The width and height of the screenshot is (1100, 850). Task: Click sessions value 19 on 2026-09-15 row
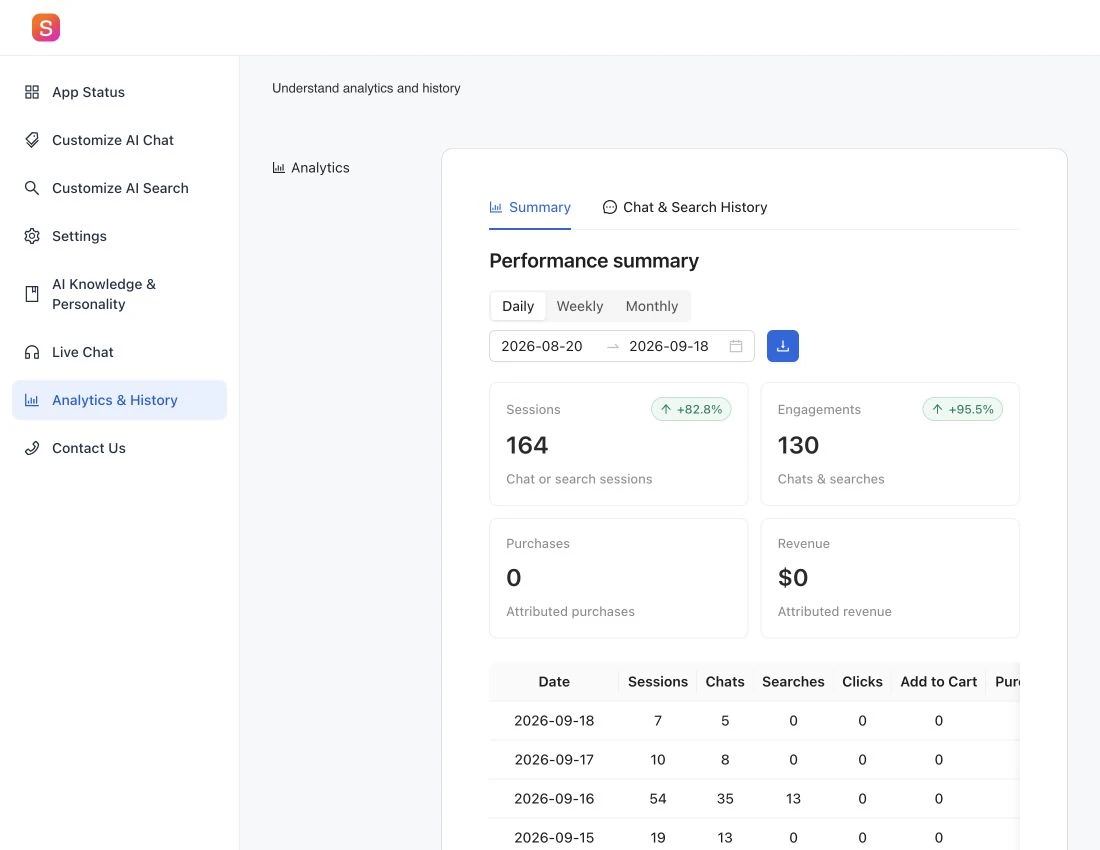pos(657,837)
